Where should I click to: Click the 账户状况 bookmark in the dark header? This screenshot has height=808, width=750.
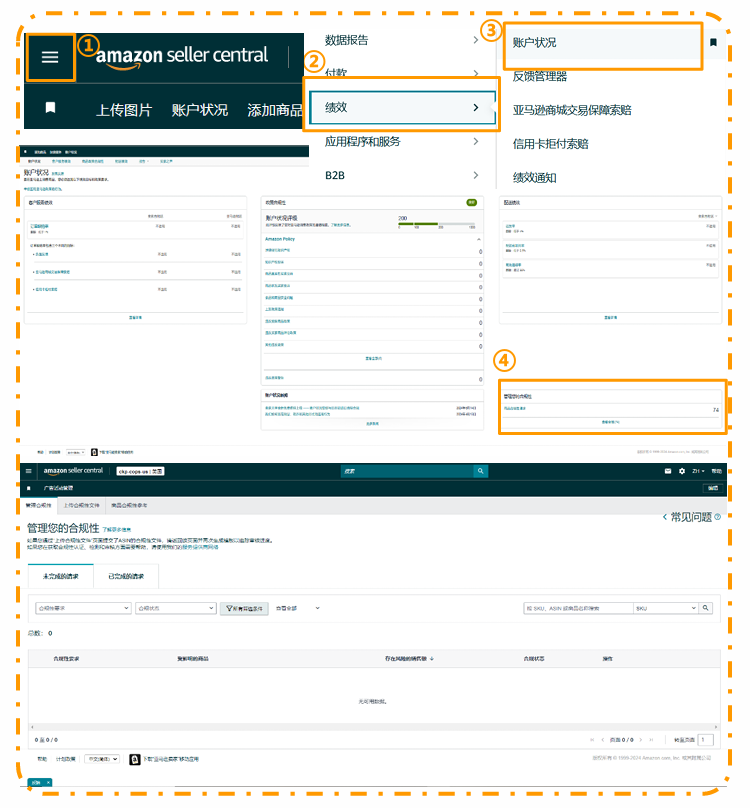(x=199, y=110)
